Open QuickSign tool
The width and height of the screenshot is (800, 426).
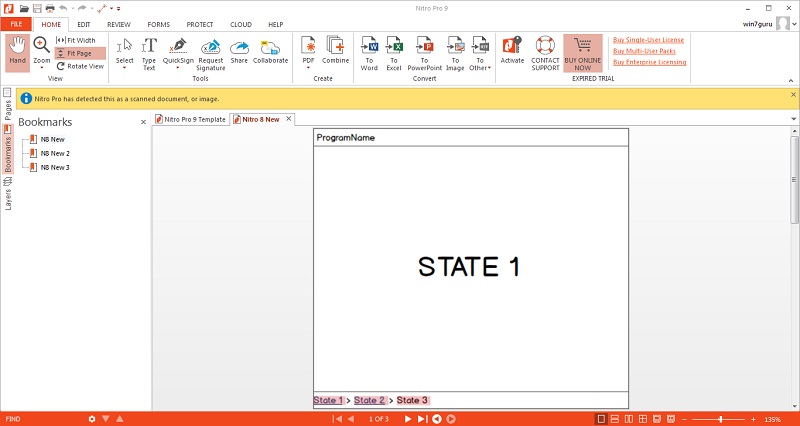178,53
